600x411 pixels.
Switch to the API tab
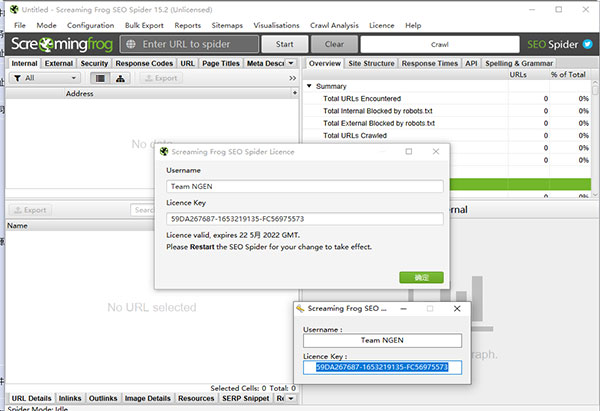(x=471, y=63)
